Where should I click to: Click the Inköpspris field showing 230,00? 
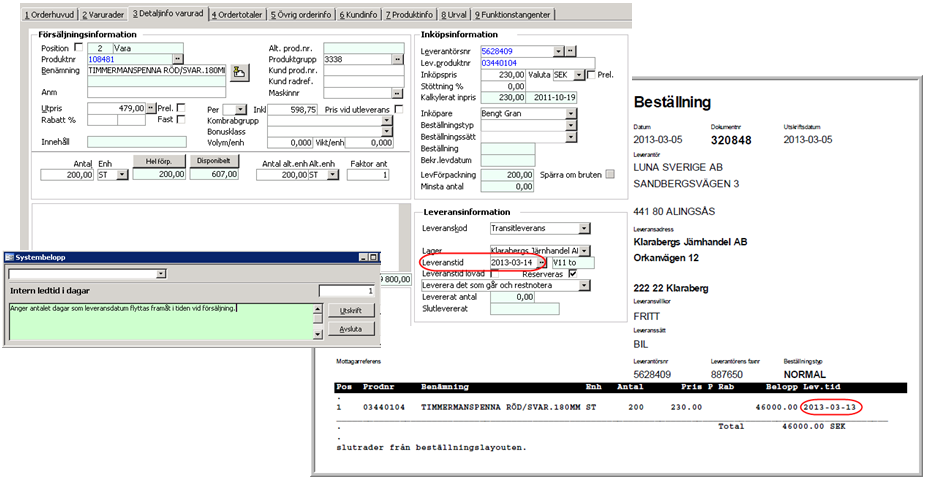click(503, 75)
